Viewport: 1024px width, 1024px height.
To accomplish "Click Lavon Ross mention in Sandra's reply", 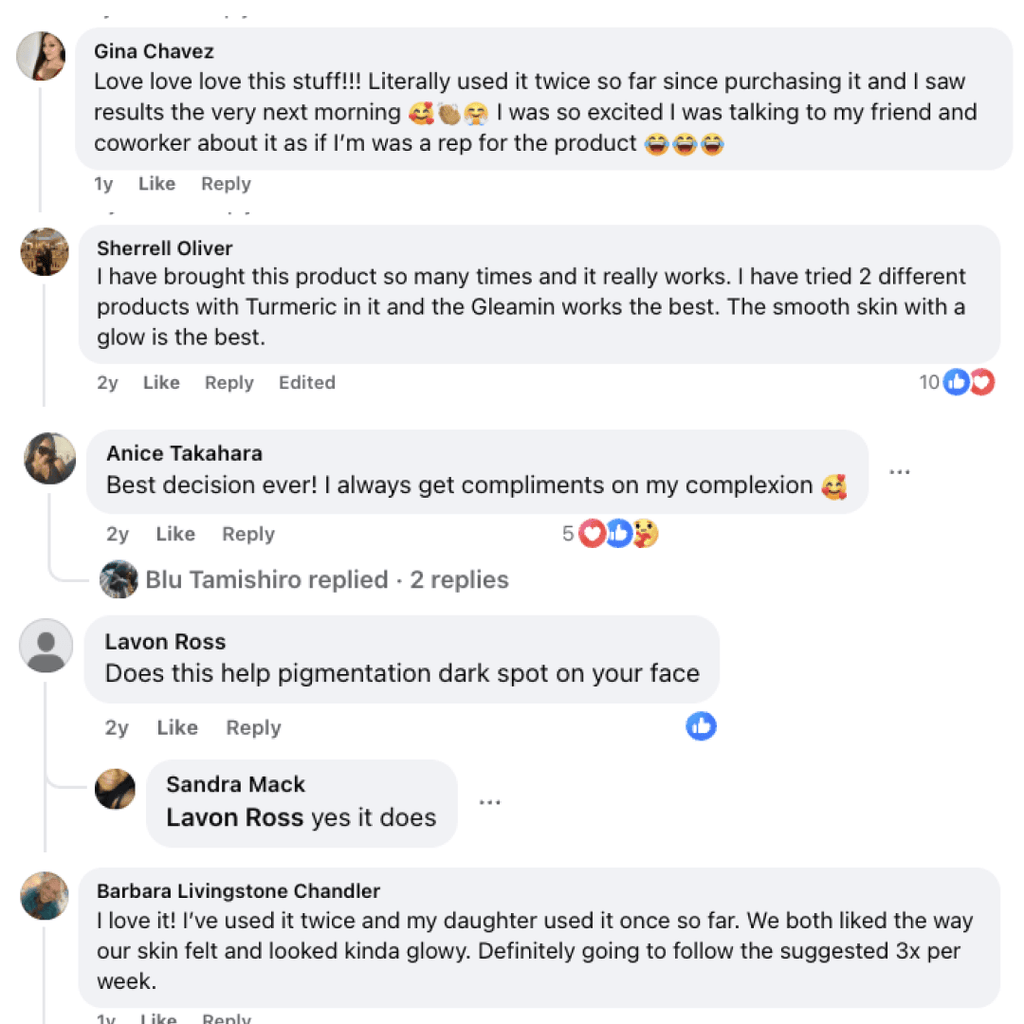I will pos(235,818).
